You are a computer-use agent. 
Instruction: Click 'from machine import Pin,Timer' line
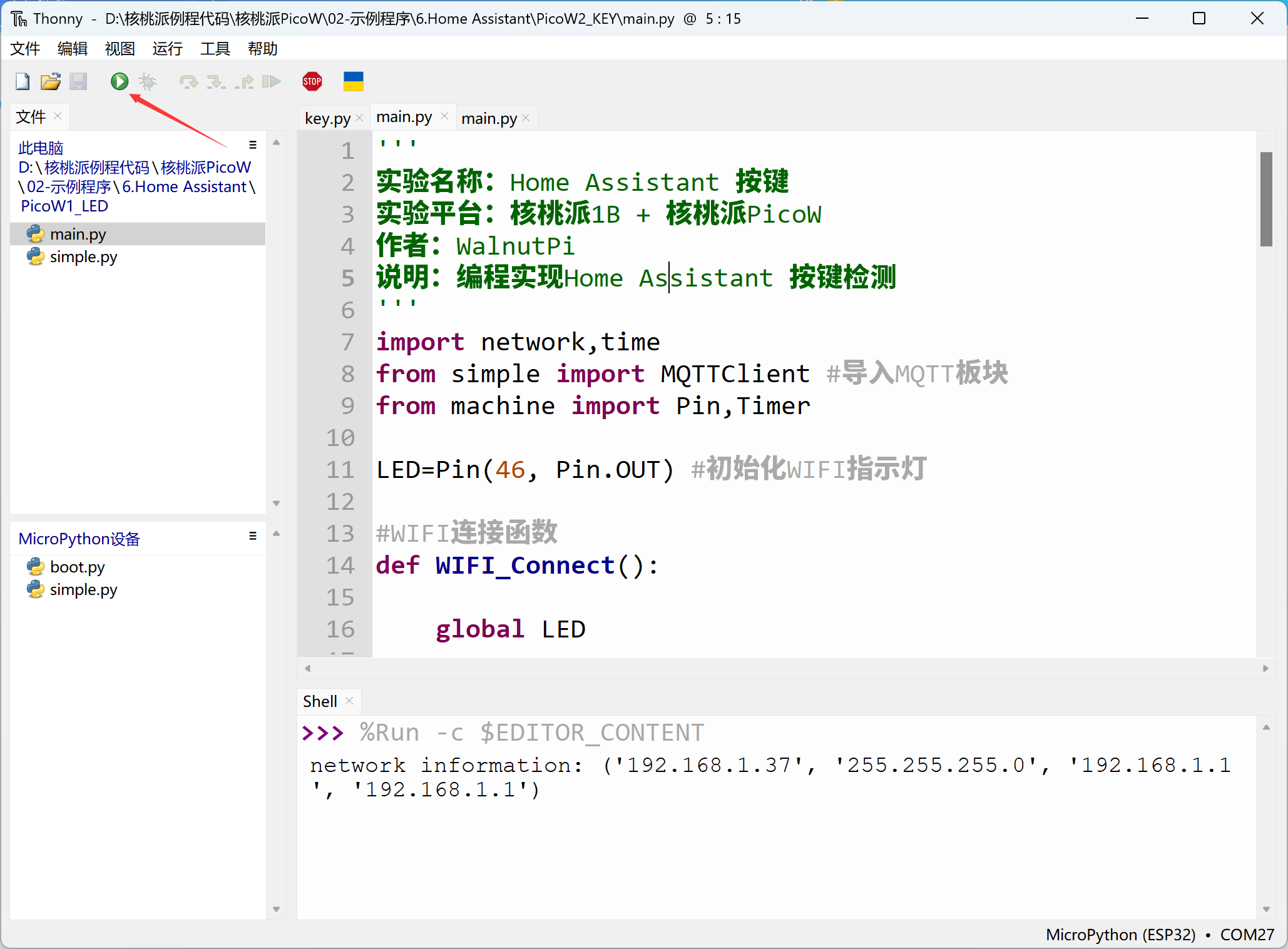593,406
